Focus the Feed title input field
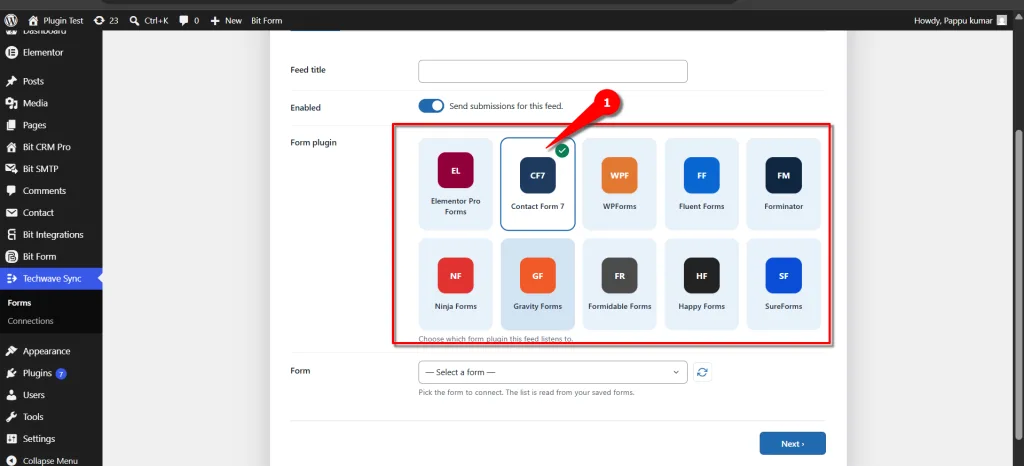Image resolution: width=1024 pixels, height=466 pixels. 552,71
